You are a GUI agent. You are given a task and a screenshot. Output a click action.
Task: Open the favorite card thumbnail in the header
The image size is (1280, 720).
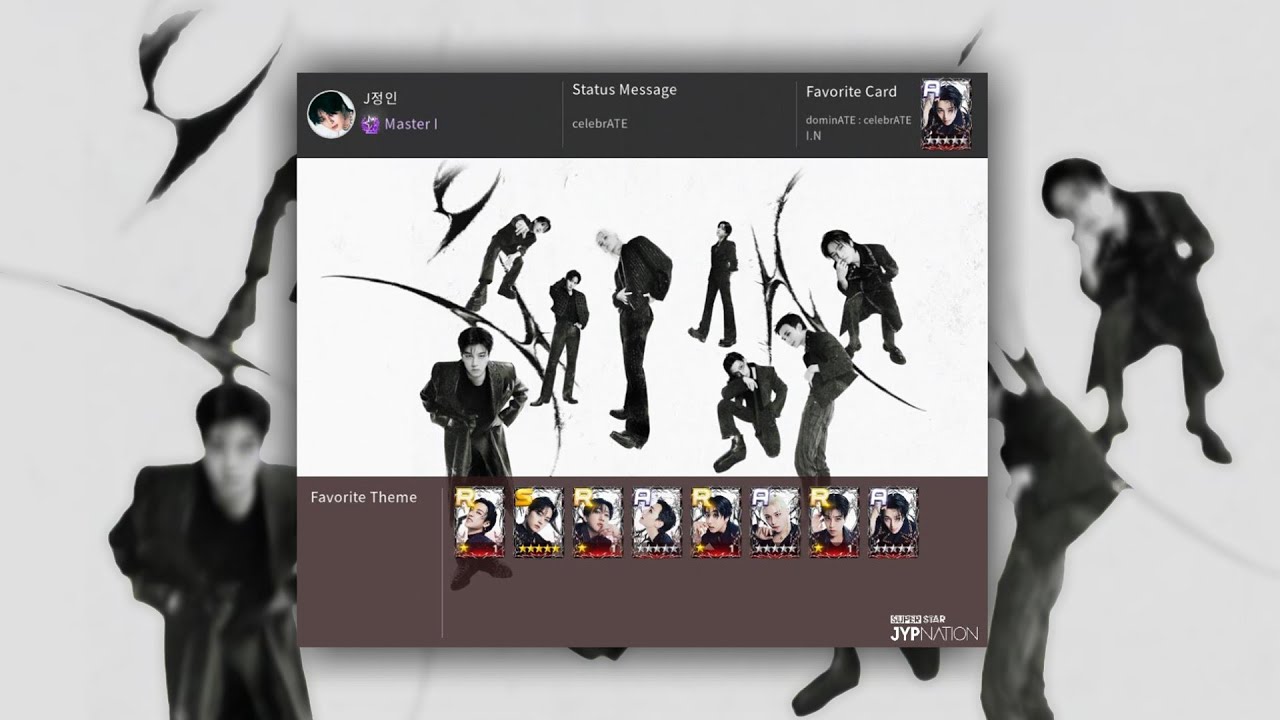pos(946,114)
